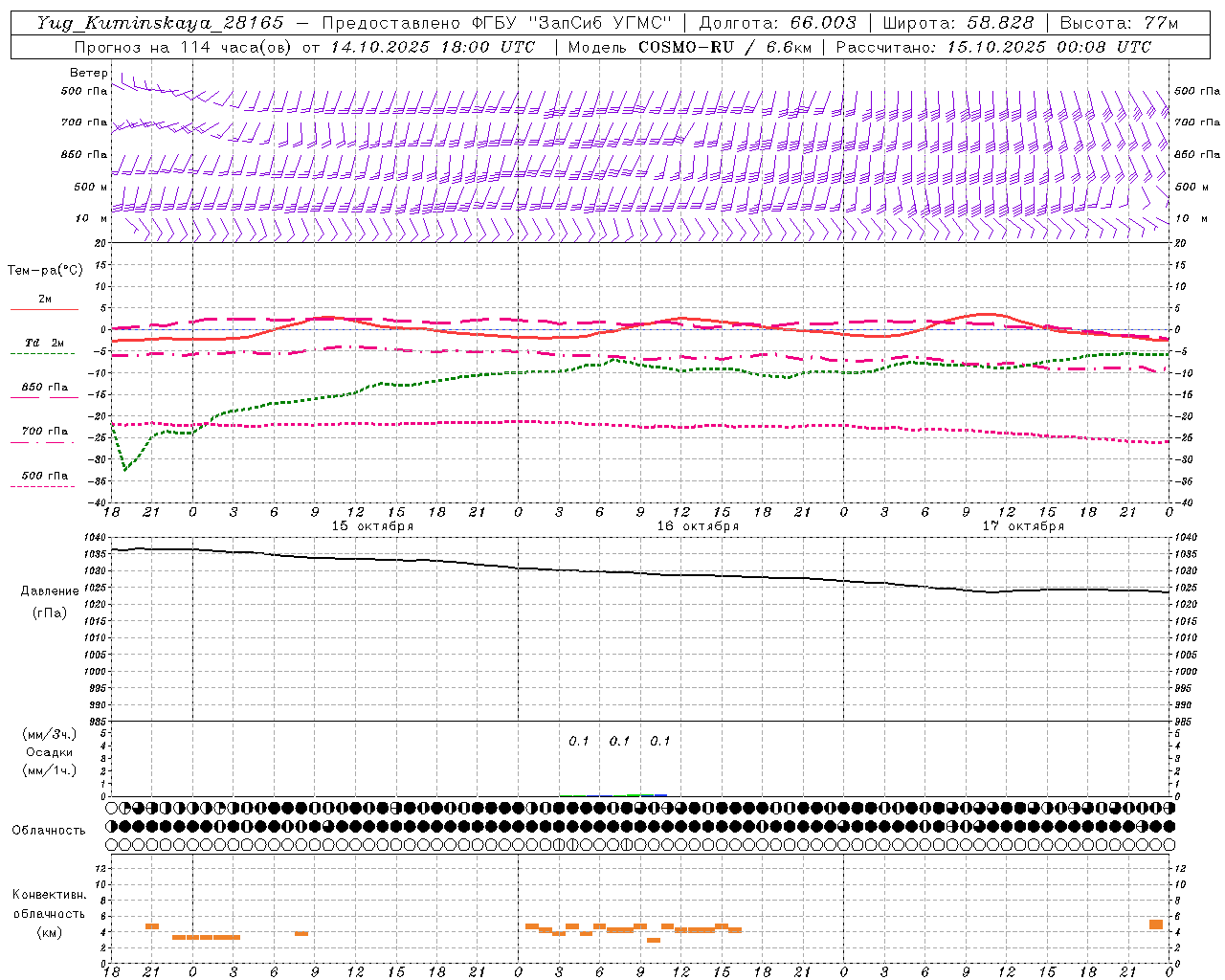Click the 700 гПа temperature legend entry
The image size is (1225, 980).
45,431
